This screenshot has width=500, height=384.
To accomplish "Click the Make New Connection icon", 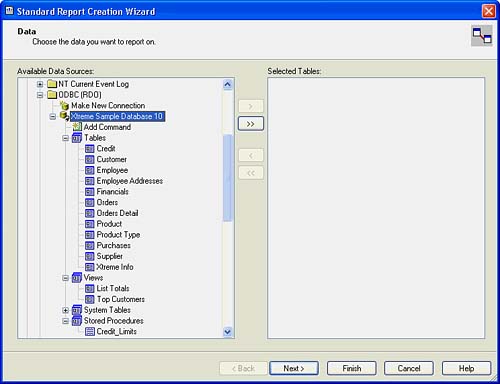I will [x=64, y=106].
